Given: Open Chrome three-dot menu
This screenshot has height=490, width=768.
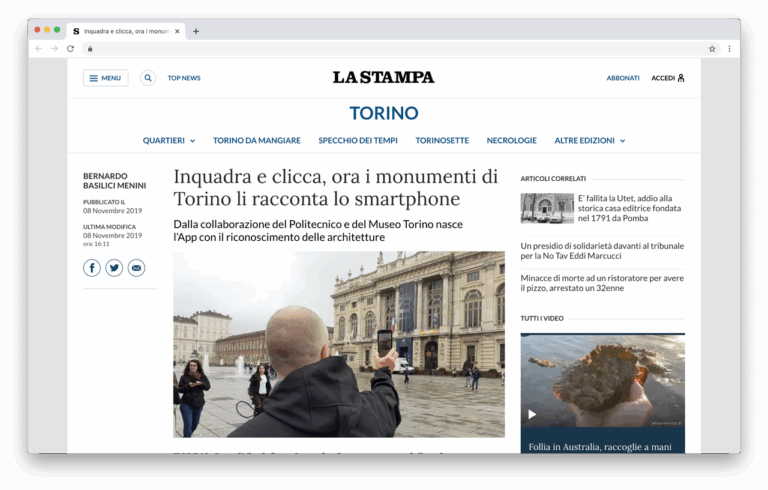Looking at the screenshot, I should (729, 48).
